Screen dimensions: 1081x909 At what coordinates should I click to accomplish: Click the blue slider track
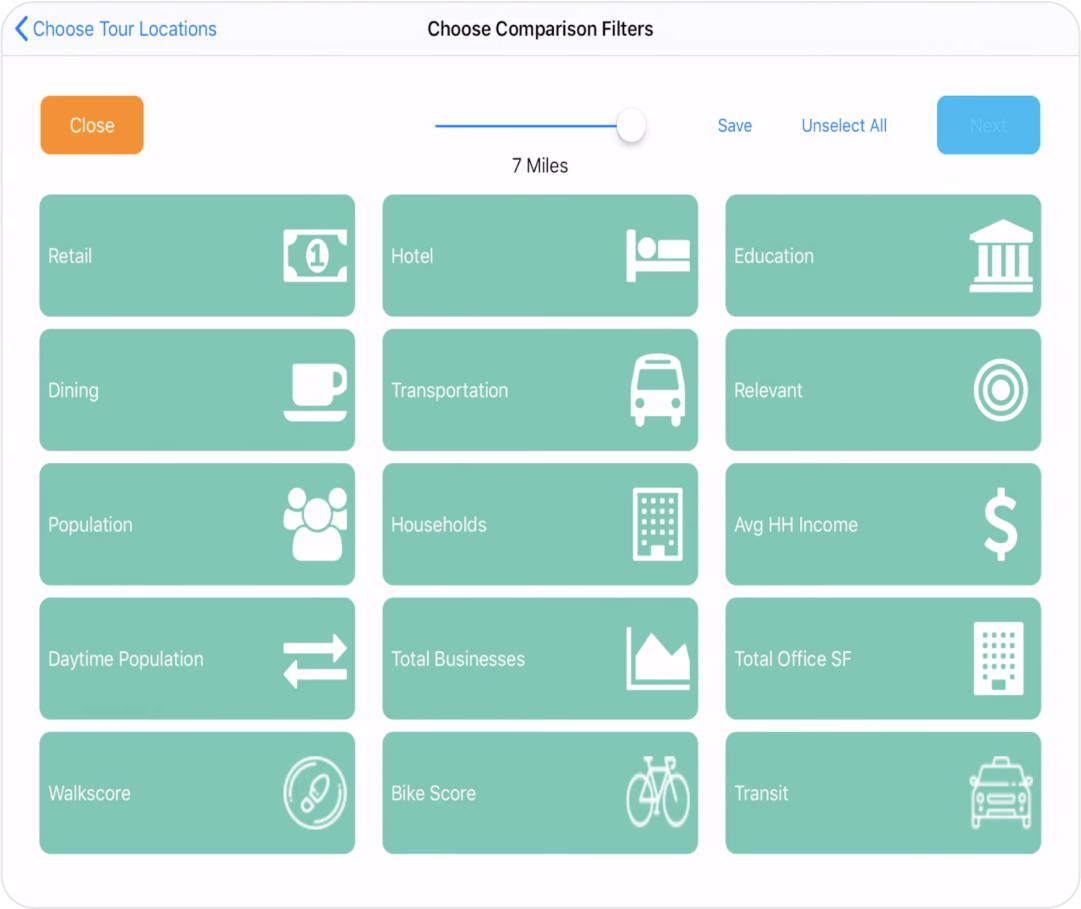525,126
